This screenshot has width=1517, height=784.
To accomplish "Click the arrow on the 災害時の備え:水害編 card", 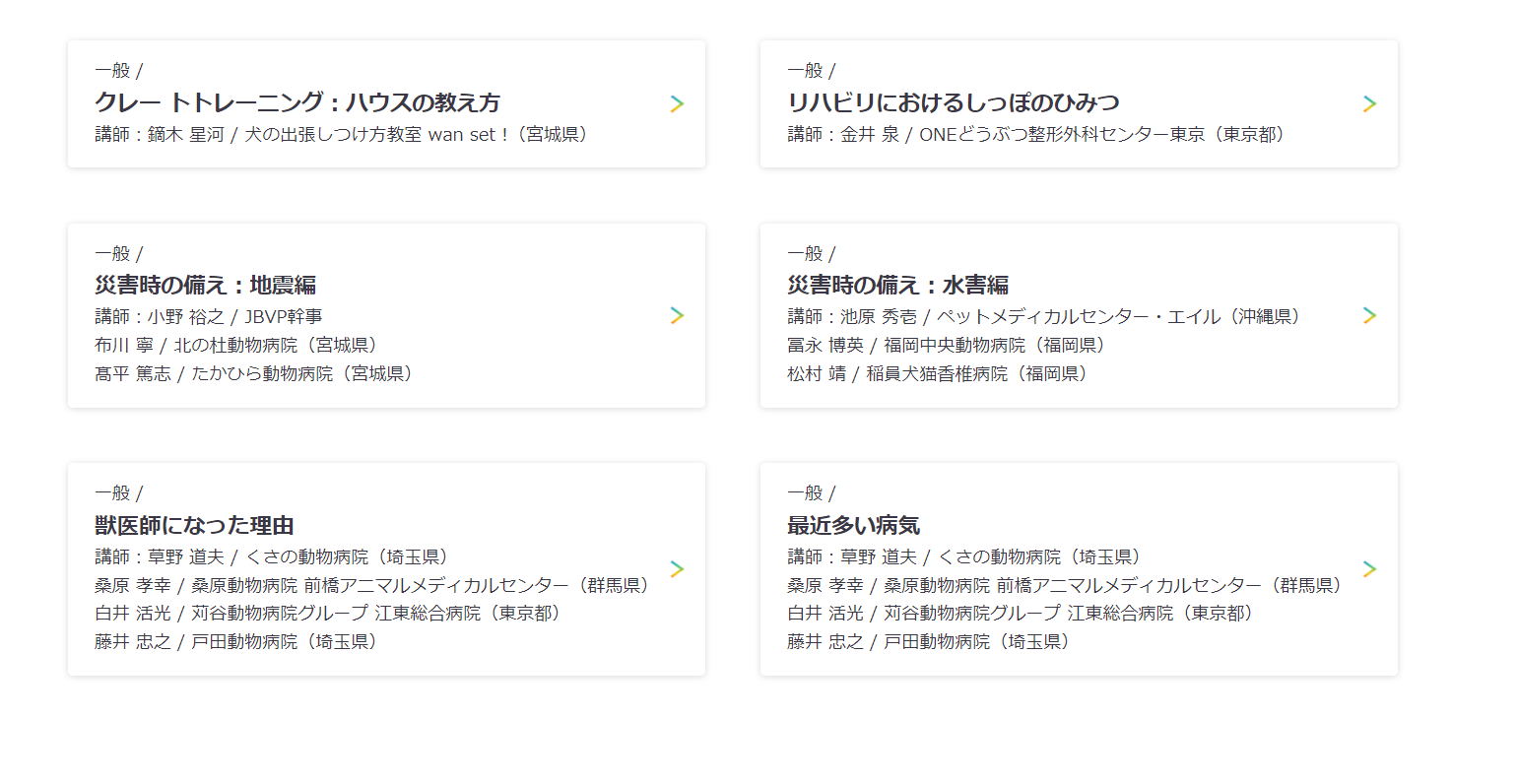I will 1369,315.
